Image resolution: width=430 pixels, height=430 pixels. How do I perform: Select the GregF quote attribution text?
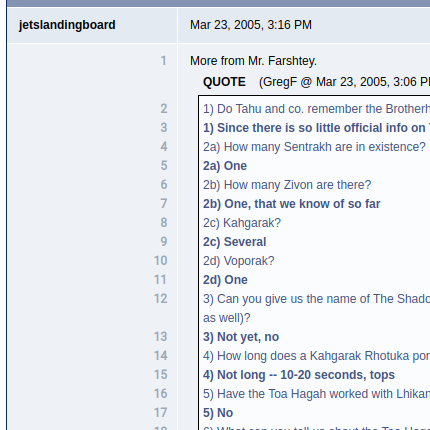pos(344,82)
